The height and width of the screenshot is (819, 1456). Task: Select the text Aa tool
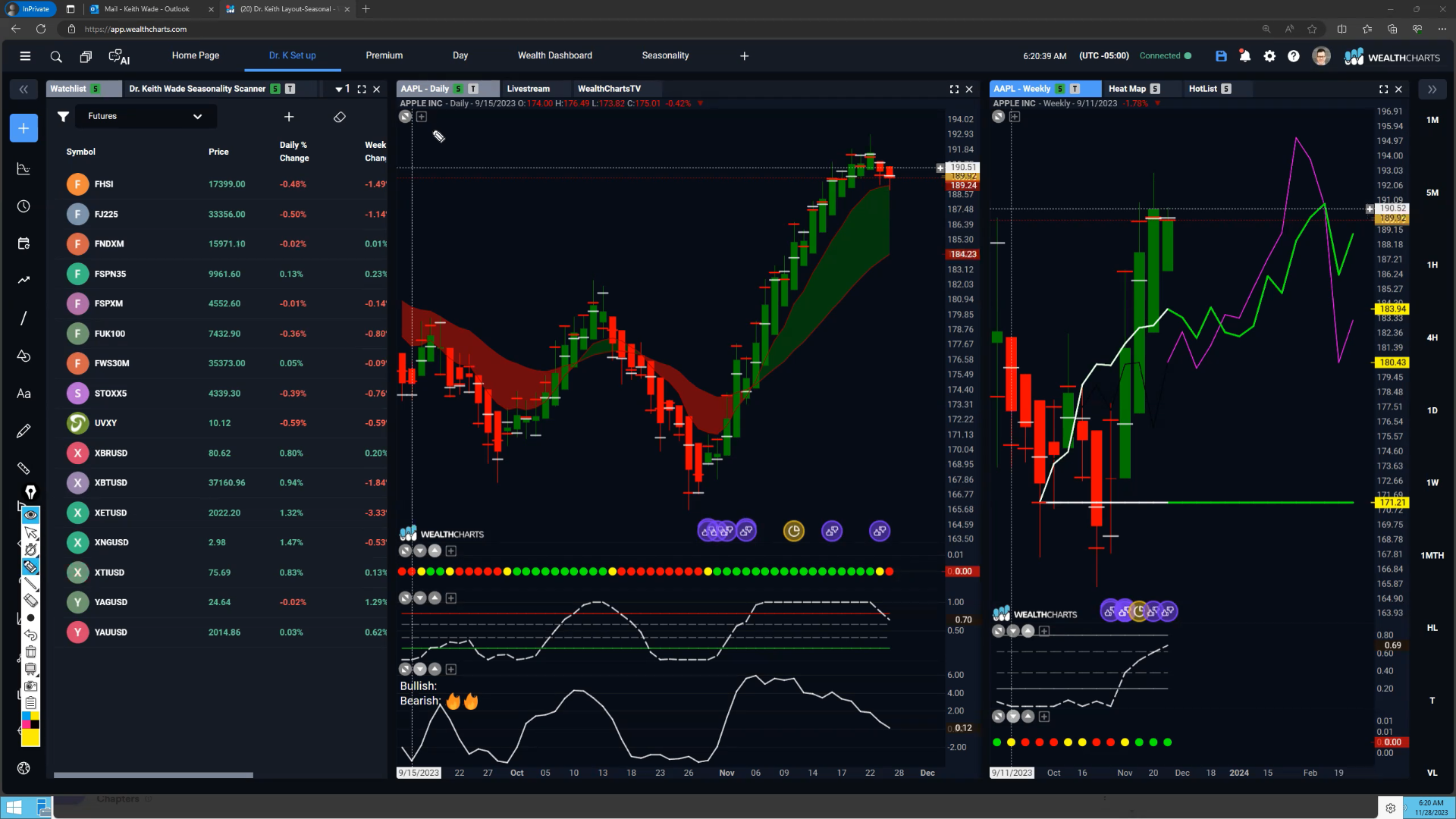(x=24, y=394)
